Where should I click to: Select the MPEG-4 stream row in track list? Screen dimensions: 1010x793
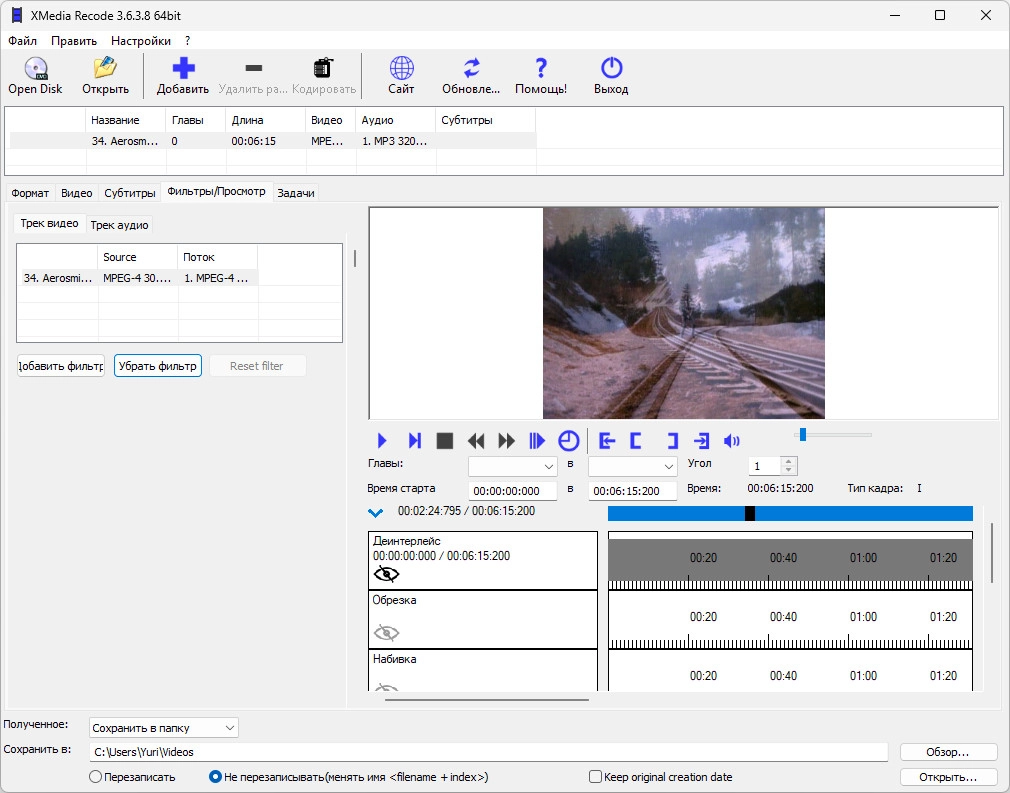click(x=140, y=278)
